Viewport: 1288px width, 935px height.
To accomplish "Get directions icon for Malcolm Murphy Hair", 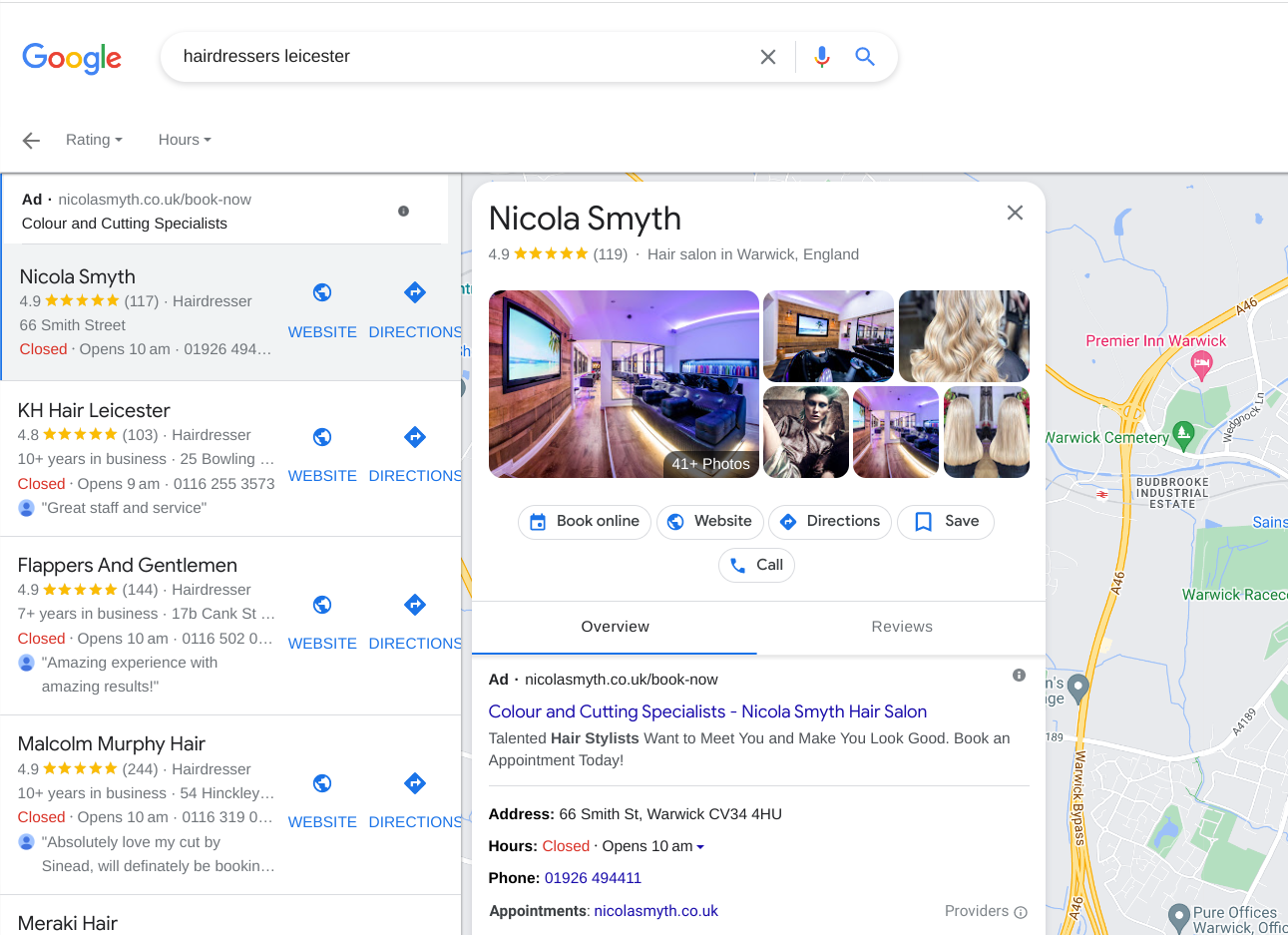I will tap(415, 783).
